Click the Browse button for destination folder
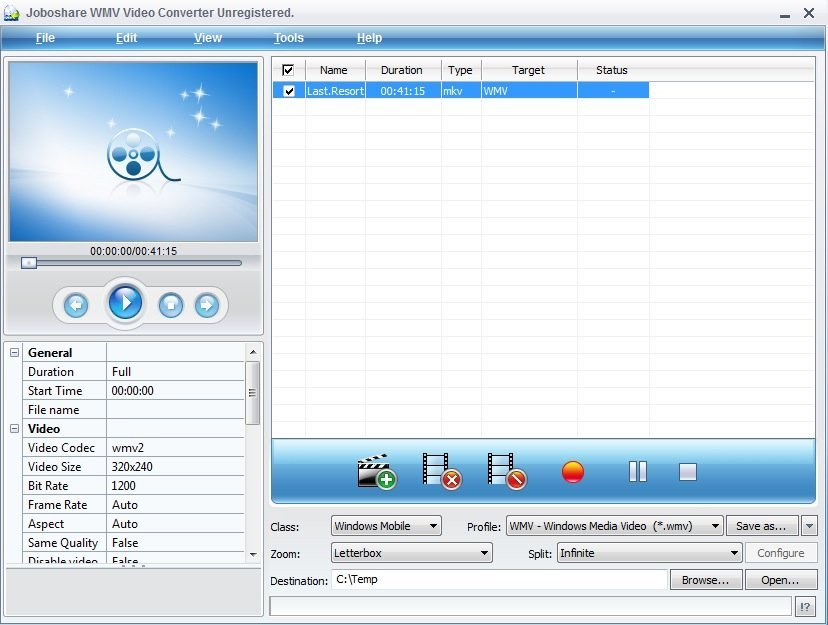This screenshot has height=625, width=828. point(705,580)
